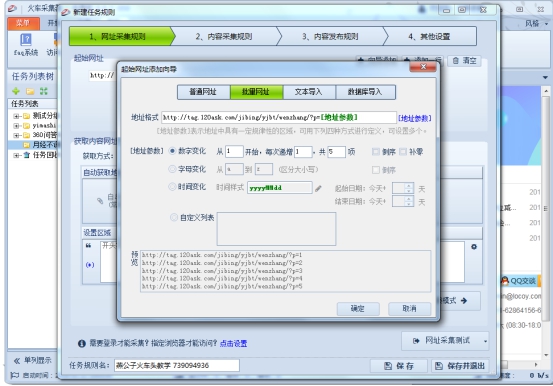553x386 pixels.
Task: Switch to the 文本导入 tab
Action: [x=309, y=92]
